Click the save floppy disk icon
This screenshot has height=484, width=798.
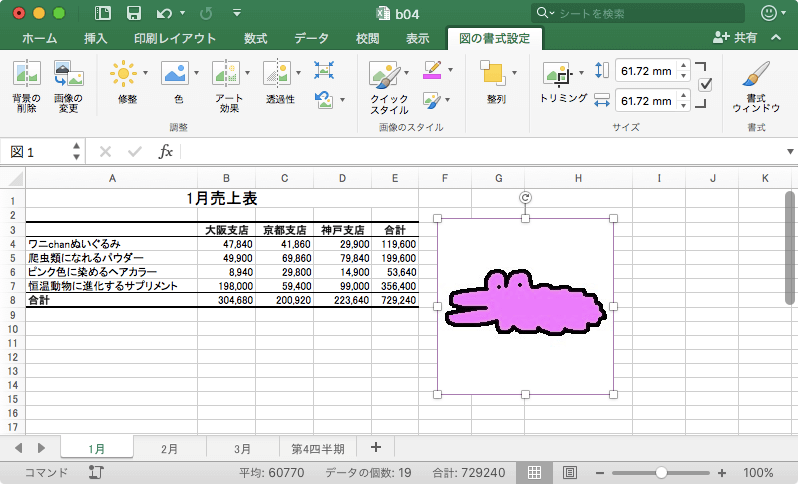(133, 13)
